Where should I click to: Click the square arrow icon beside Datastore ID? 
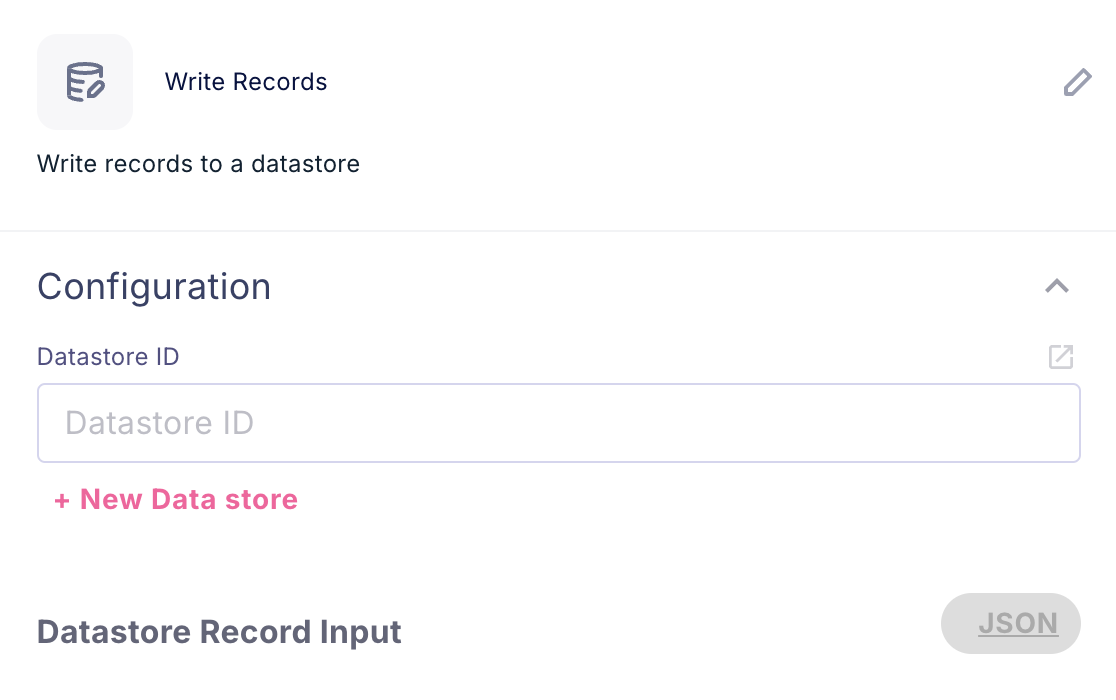[1061, 357]
